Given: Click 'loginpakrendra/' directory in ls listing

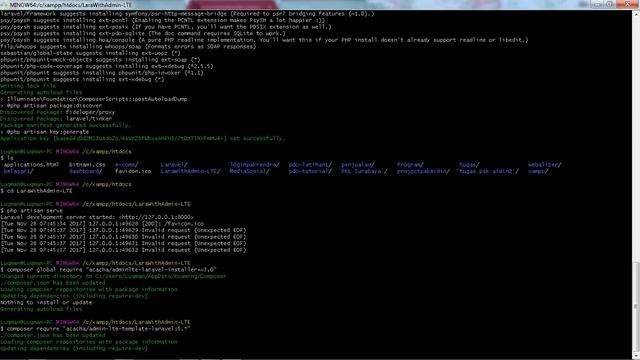Looking at the screenshot, I should [x=254, y=164].
